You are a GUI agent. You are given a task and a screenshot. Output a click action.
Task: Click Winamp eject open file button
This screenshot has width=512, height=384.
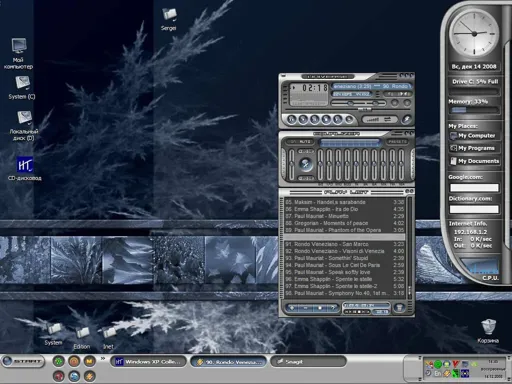(x=349, y=119)
